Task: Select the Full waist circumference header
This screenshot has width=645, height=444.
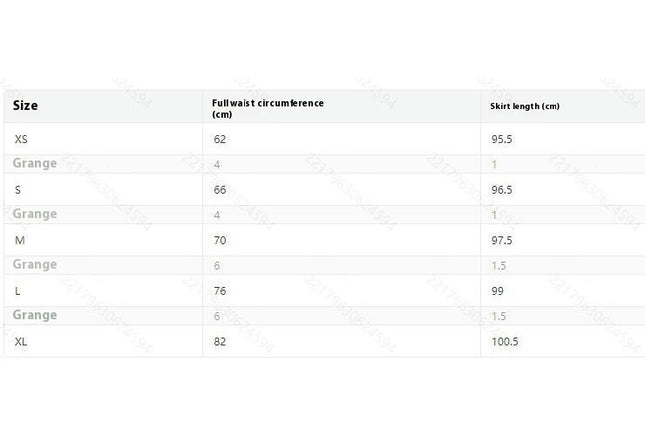Action: click(x=268, y=108)
